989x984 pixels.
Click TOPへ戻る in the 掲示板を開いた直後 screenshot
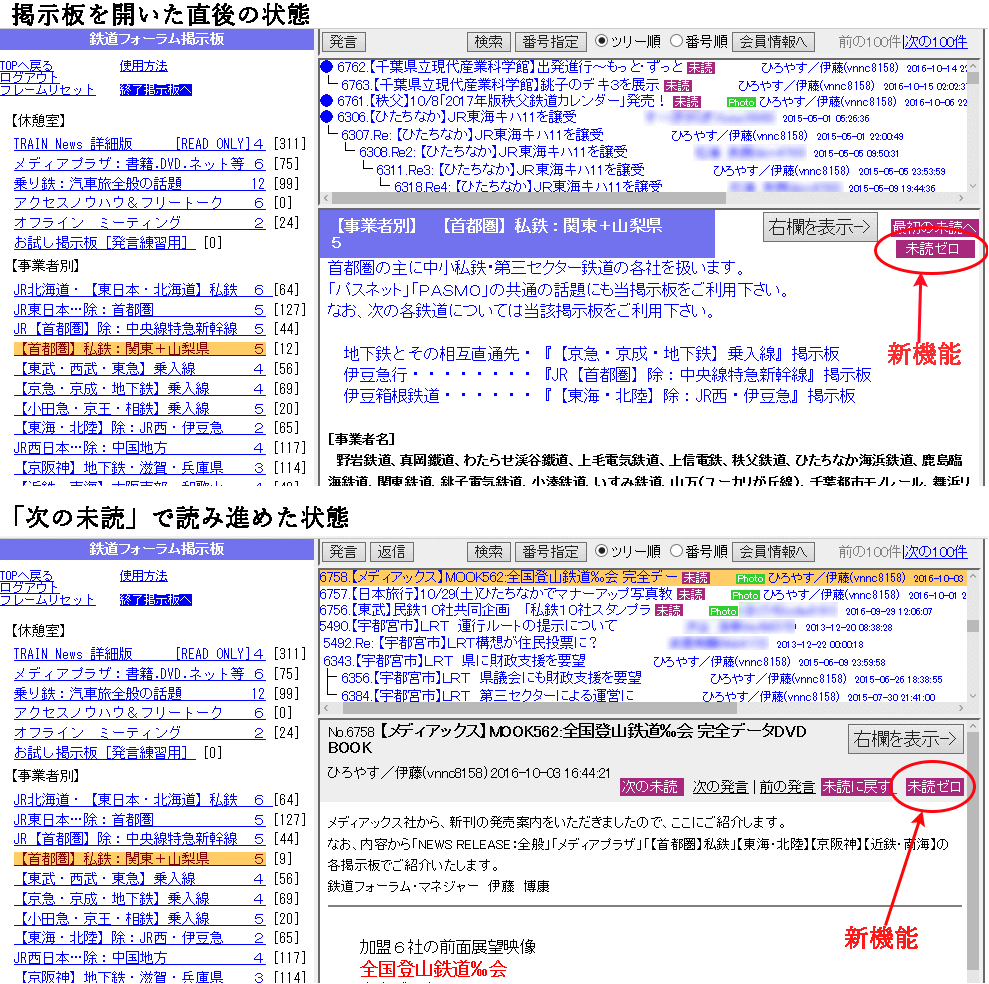pyautogui.click(x=26, y=66)
